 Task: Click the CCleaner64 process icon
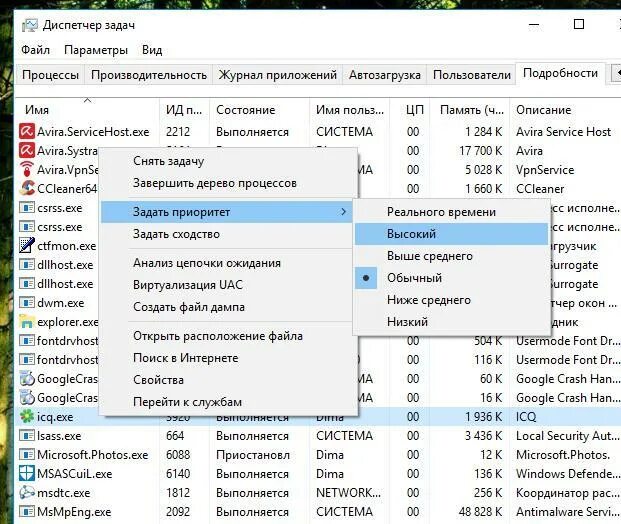27,188
